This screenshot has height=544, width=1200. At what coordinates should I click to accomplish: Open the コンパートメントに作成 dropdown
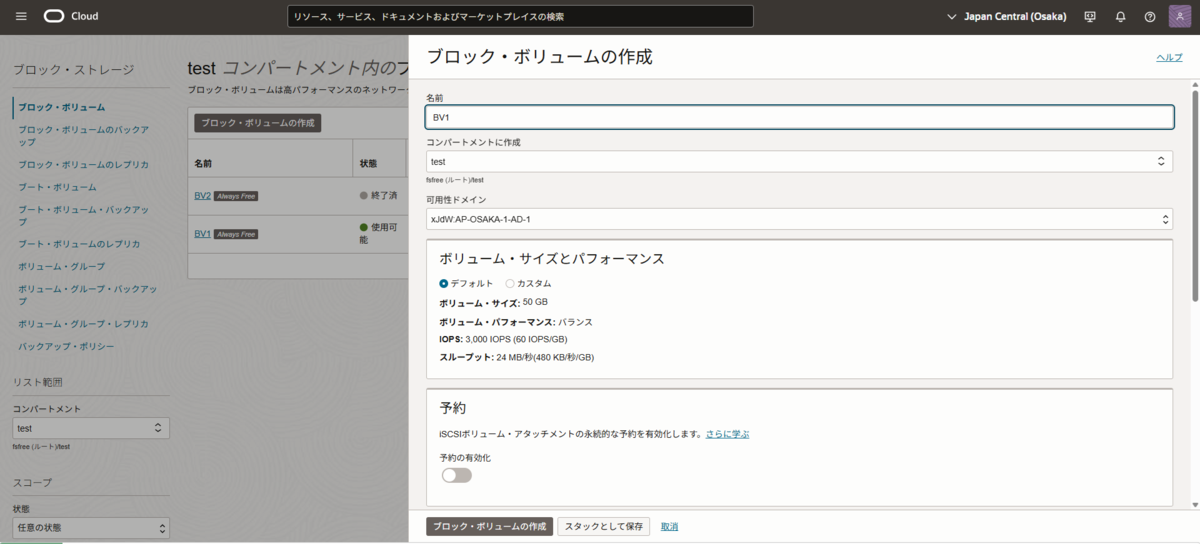coord(799,161)
